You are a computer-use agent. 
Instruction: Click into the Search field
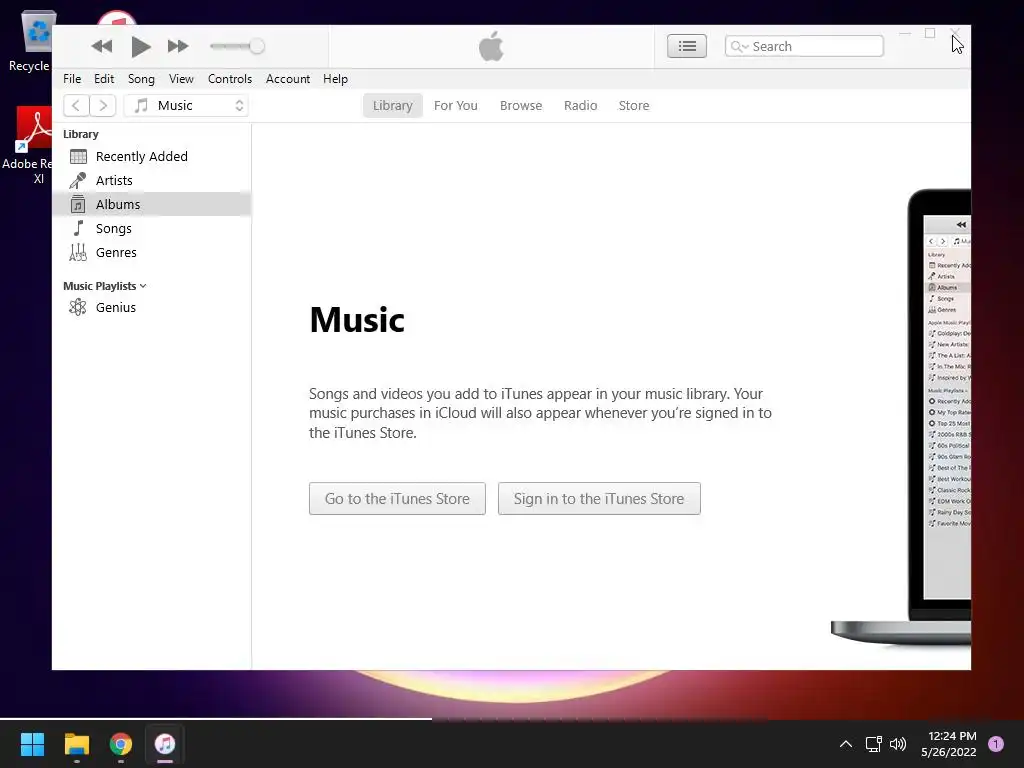tap(804, 46)
